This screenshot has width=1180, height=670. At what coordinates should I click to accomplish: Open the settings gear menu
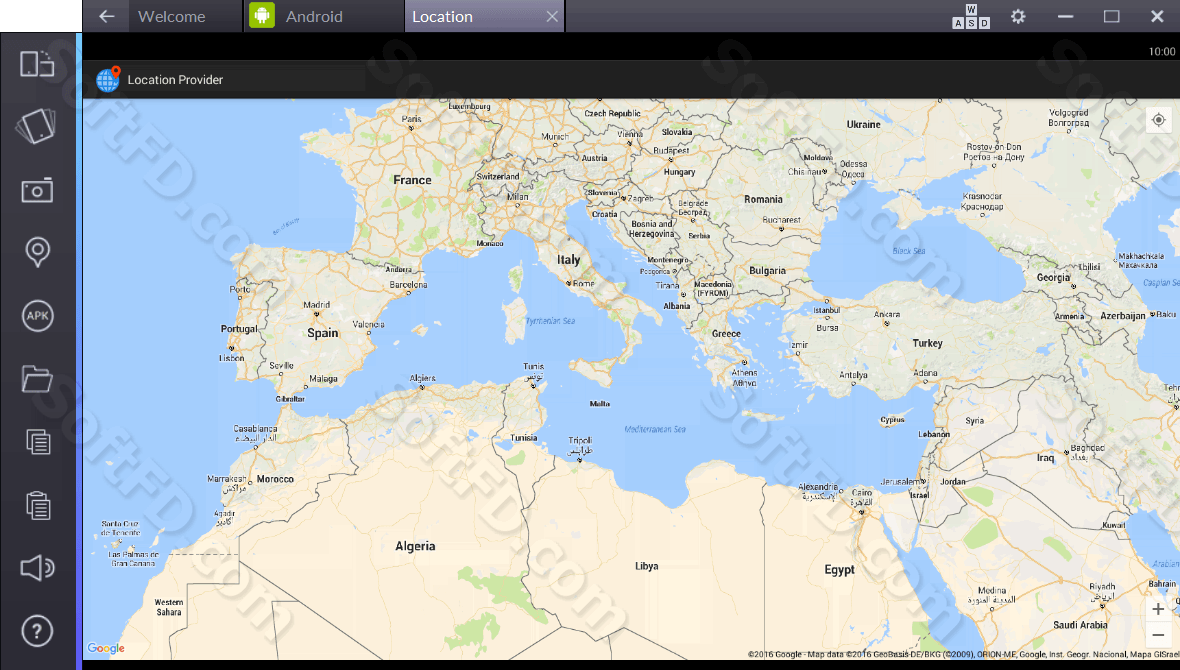1018,16
